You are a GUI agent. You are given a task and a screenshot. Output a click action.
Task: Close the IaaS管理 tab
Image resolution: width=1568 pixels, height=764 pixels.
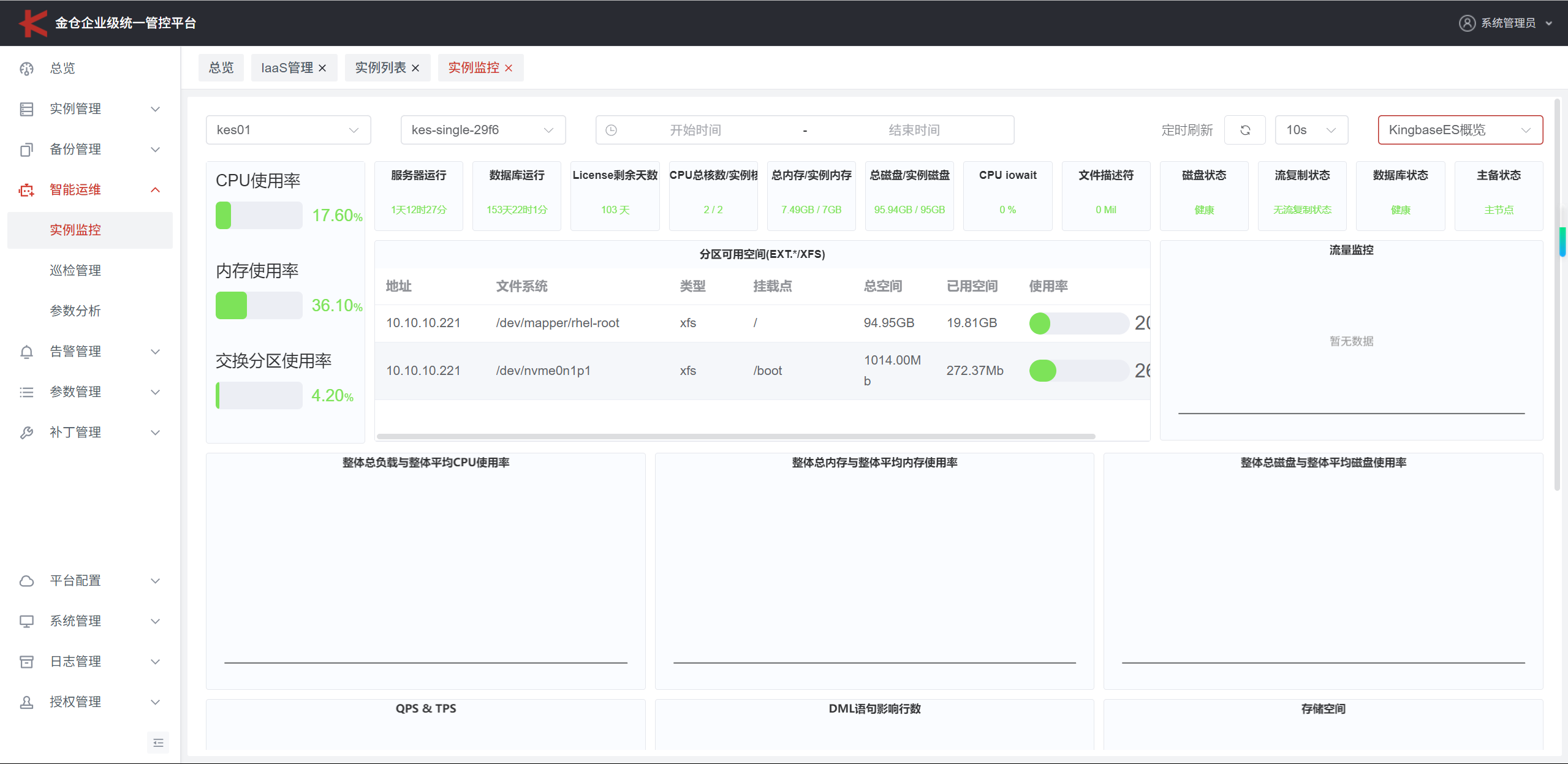pos(322,68)
